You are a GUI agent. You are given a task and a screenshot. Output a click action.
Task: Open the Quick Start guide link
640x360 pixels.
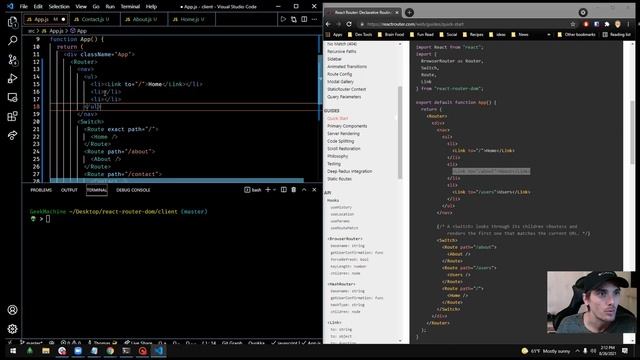click(338, 118)
